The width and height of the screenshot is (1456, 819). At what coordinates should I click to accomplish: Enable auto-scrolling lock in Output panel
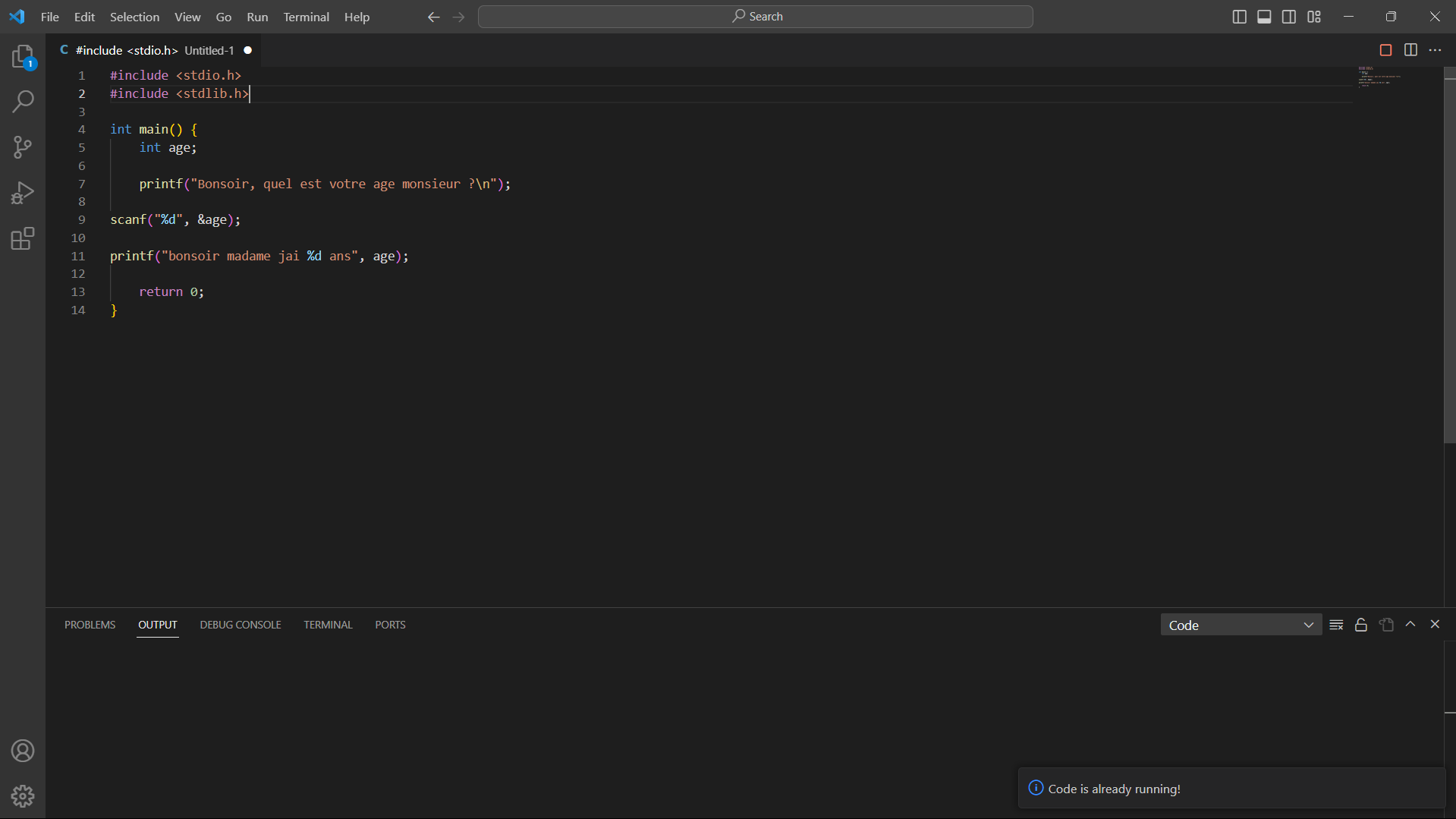coord(1360,624)
